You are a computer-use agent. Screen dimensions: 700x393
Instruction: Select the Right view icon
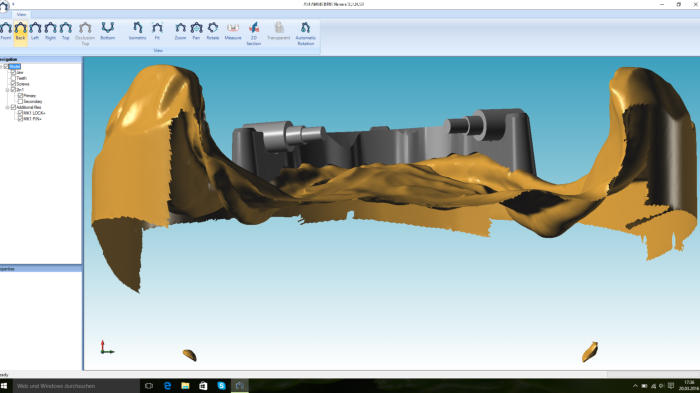[x=50, y=31]
